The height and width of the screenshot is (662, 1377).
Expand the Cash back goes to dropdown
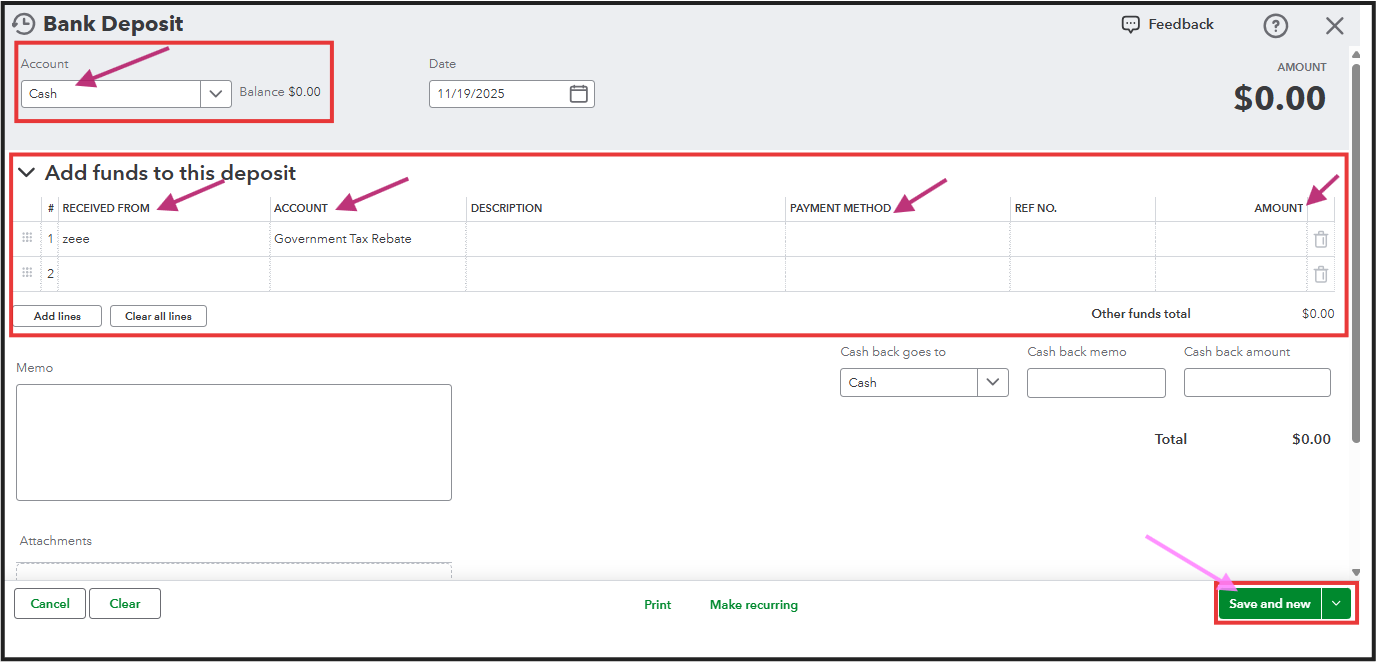point(992,382)
